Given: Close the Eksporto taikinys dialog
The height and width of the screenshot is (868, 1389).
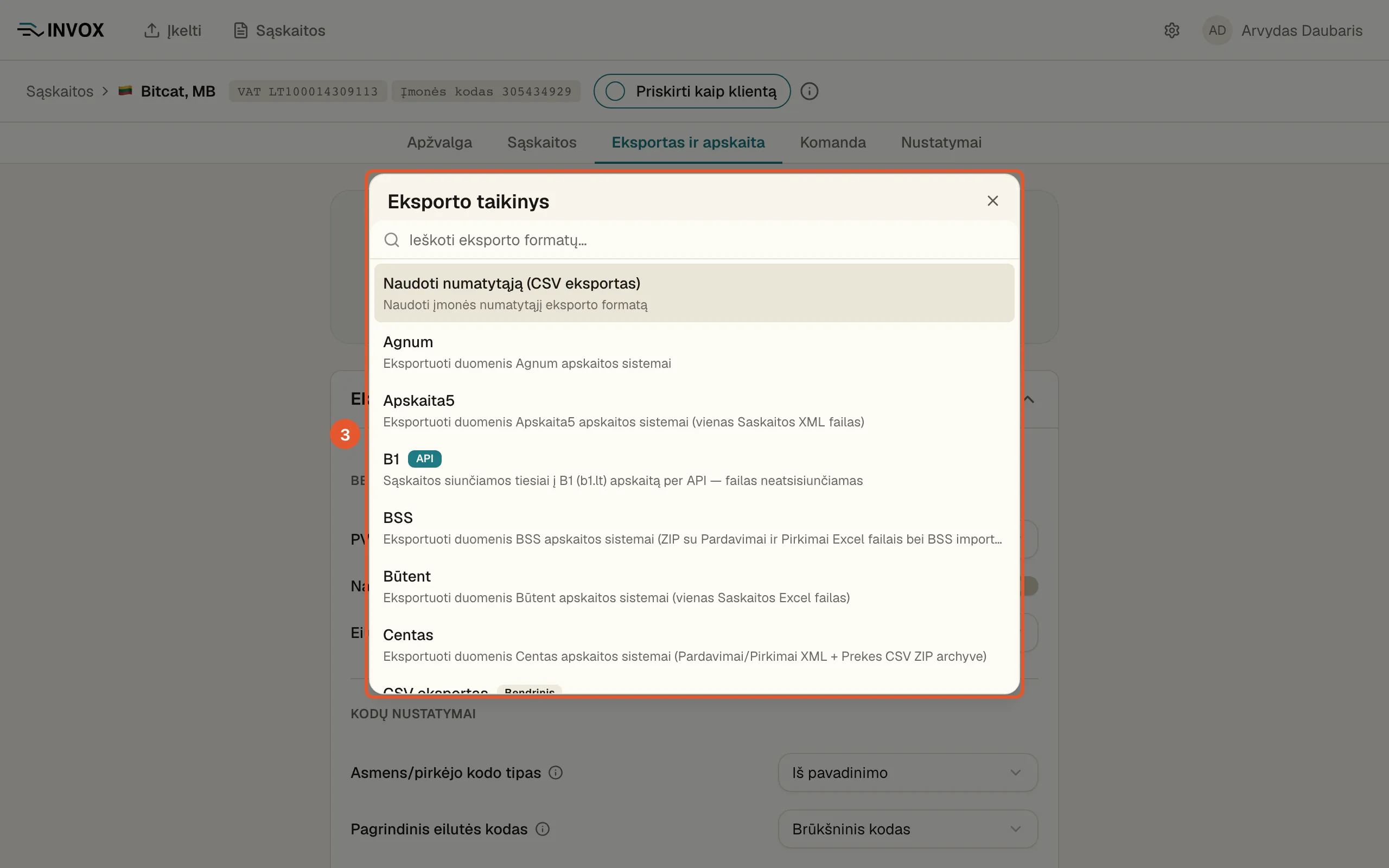Looking at the screenshot, I should pyautogui.click(x=992, y=201).
